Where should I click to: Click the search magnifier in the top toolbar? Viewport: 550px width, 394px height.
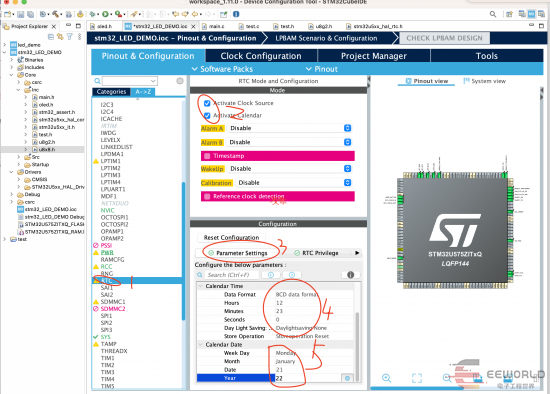point(493,14)
